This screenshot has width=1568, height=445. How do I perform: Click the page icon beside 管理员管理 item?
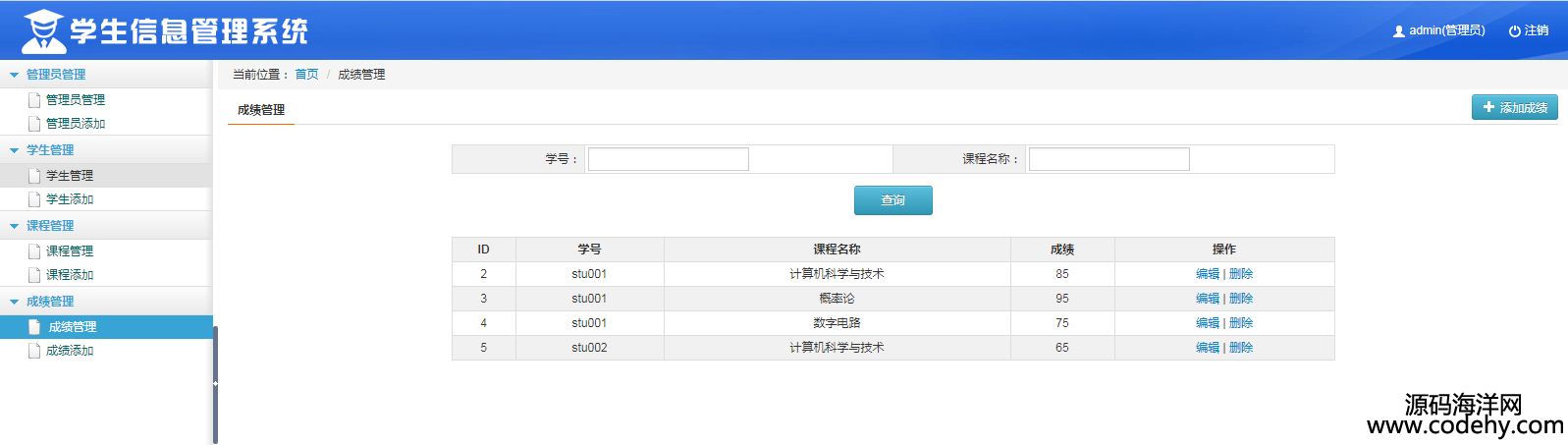pos(34,100)
